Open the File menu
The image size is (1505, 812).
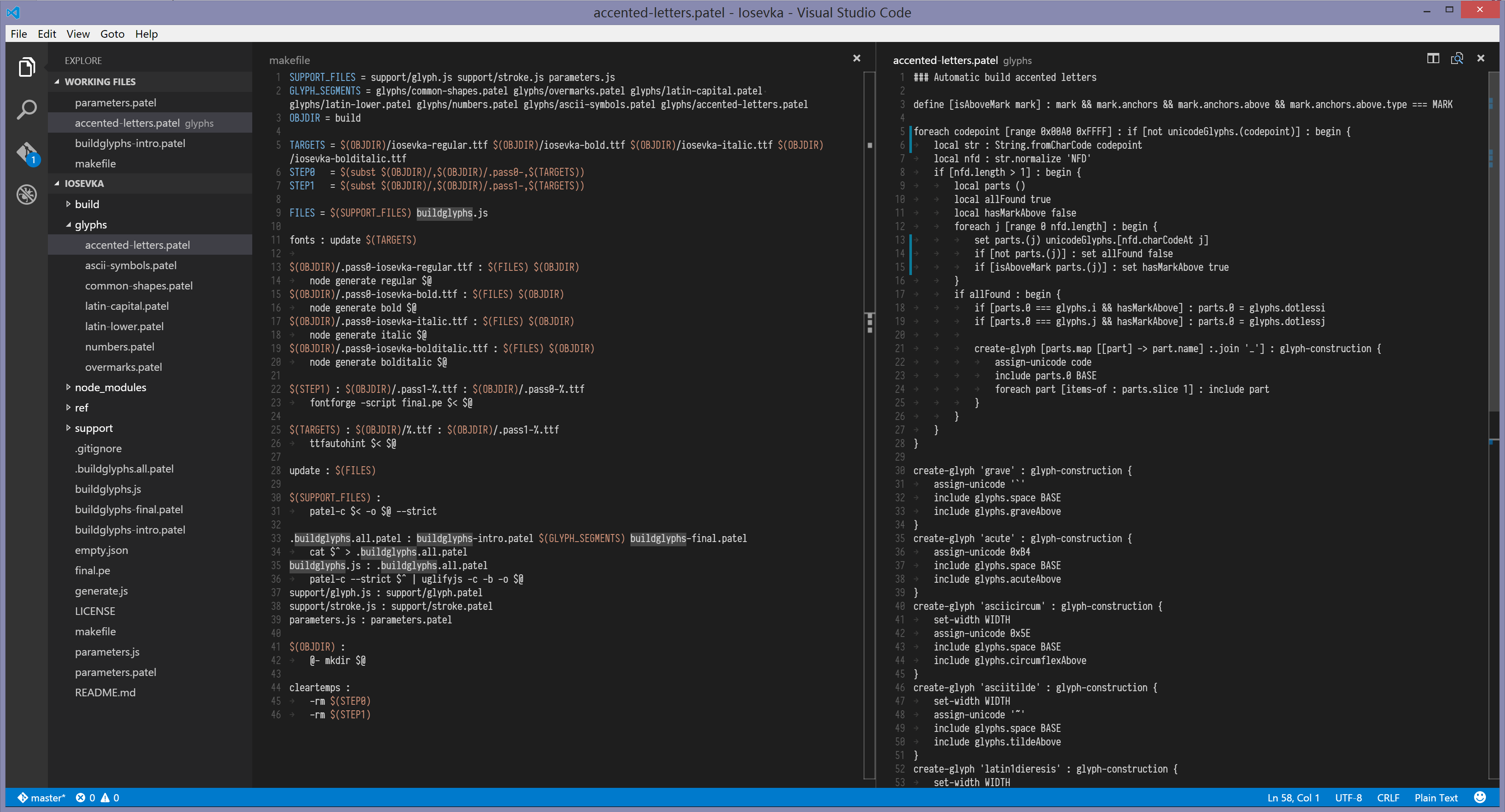[19, 34]
